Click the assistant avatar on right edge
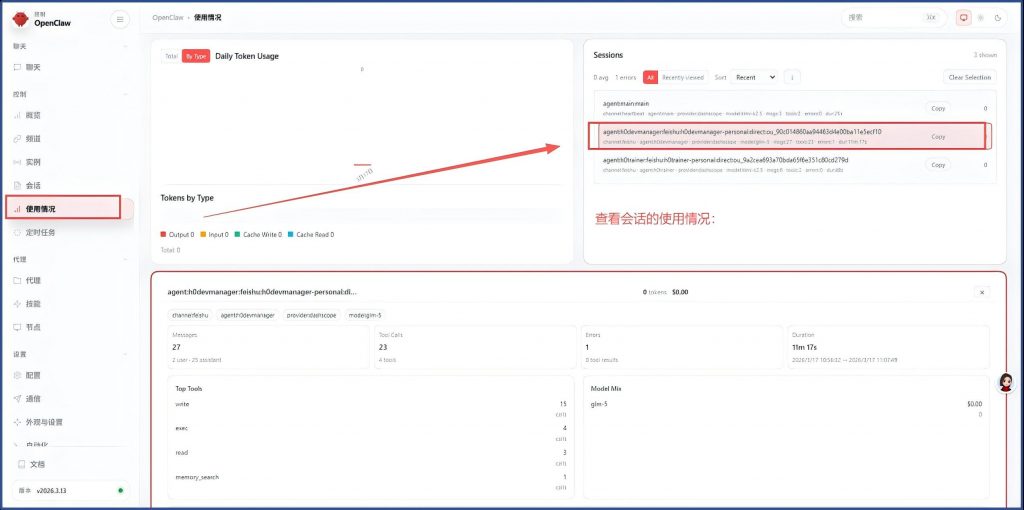This screenshot has width=1024, height=510. coord(1006,384)
